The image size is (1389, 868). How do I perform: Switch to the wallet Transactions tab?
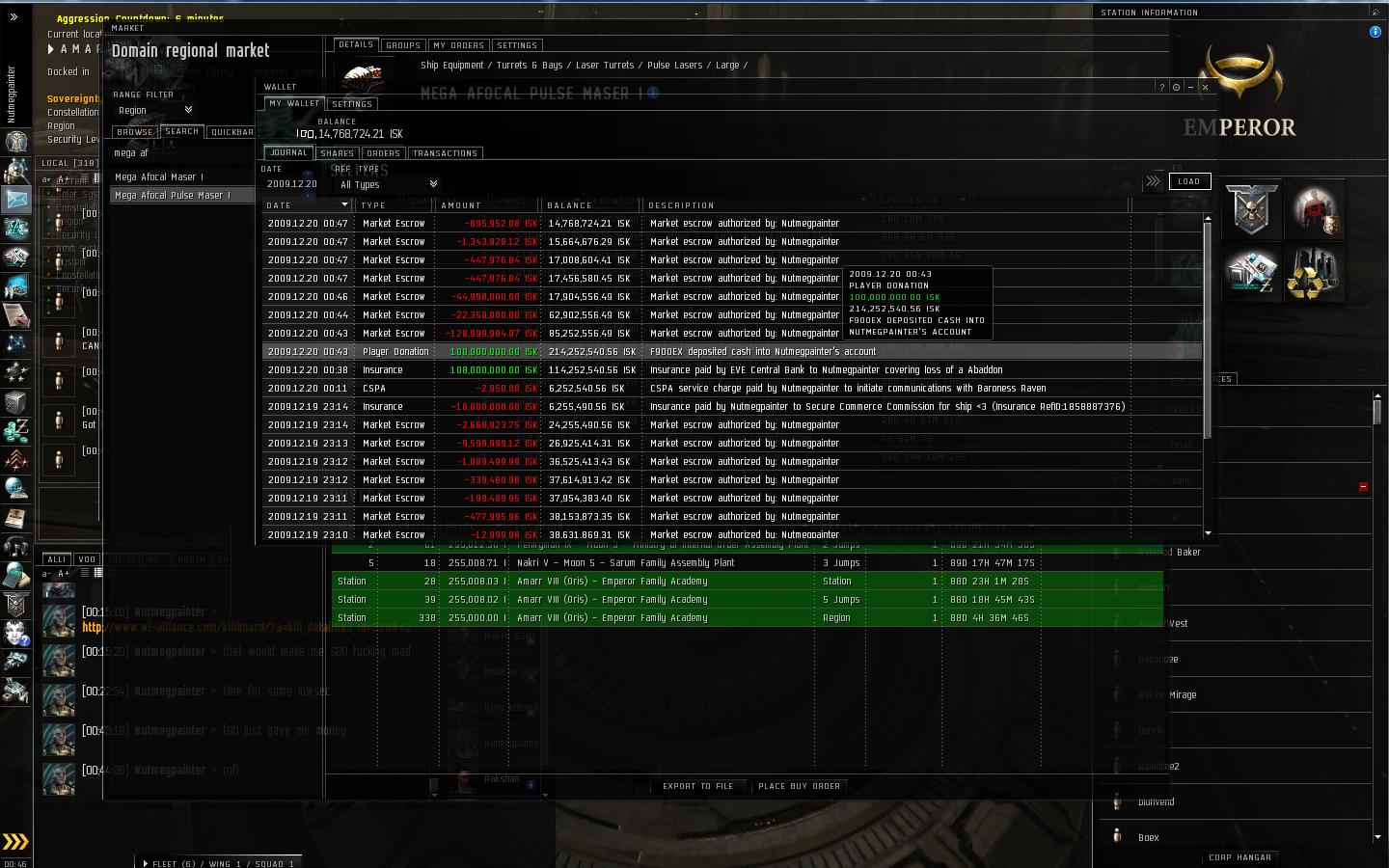[x=445, y=153]
